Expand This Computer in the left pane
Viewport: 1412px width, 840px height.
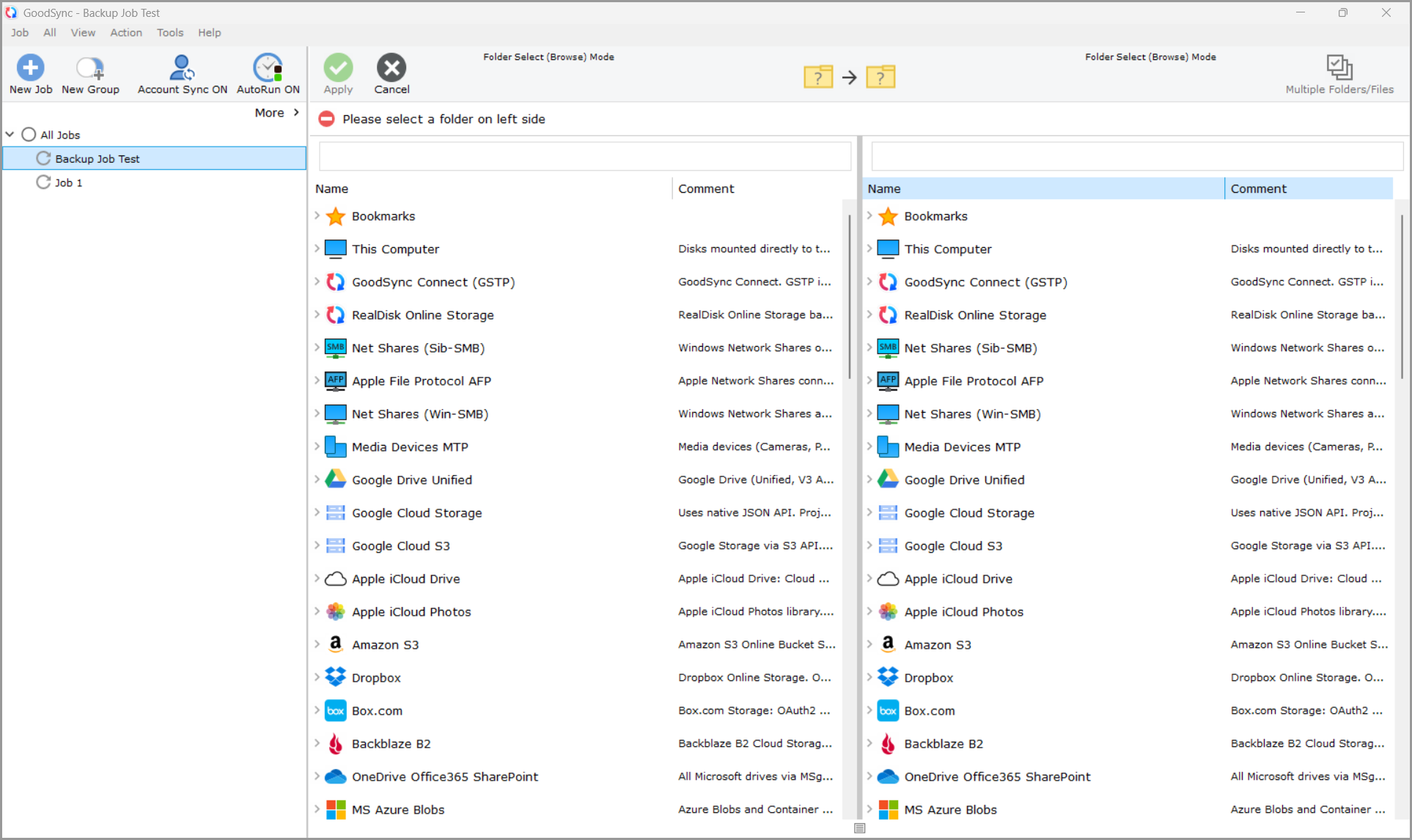(317, 248)
